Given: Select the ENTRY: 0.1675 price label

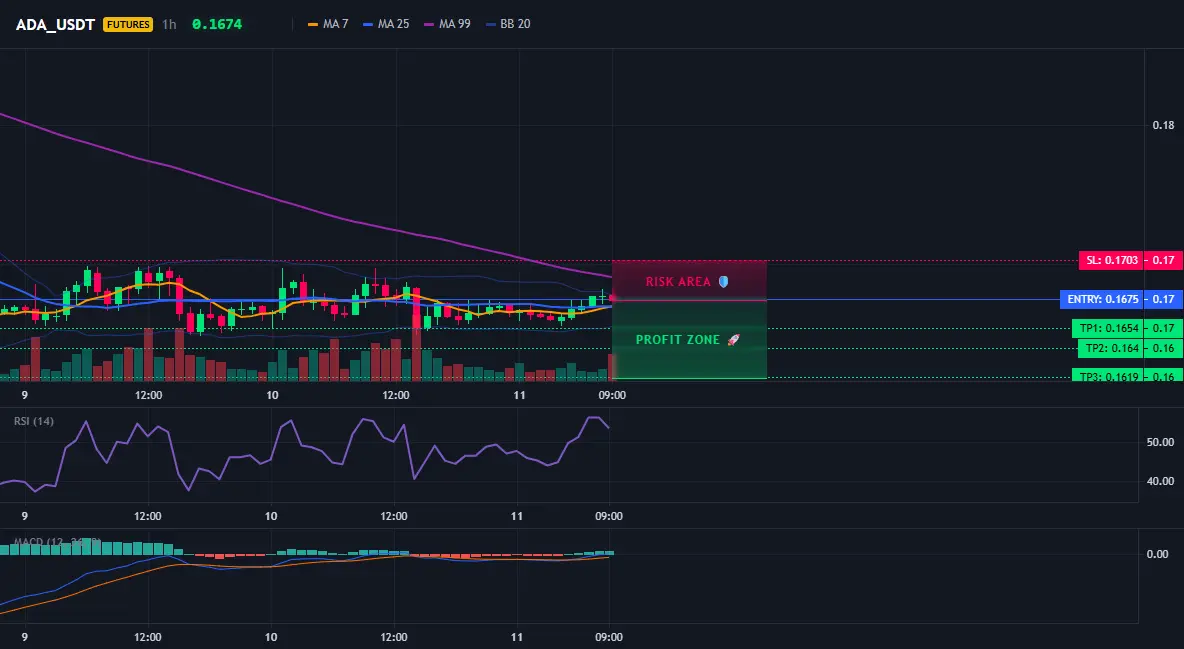Looking at the screenshot, I should tap(1102, 299).
